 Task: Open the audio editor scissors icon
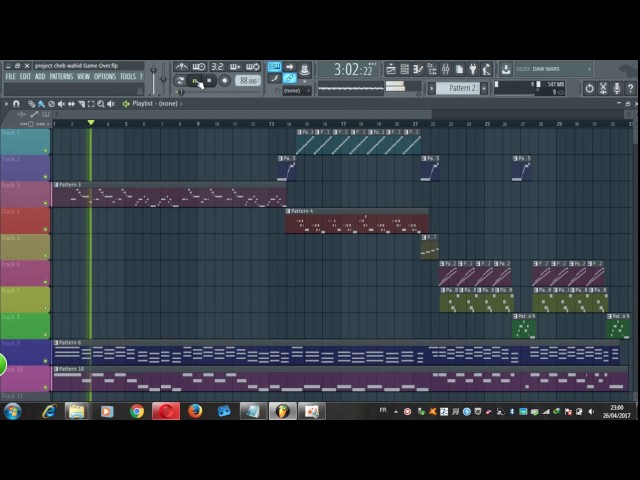tap(603, 88)
